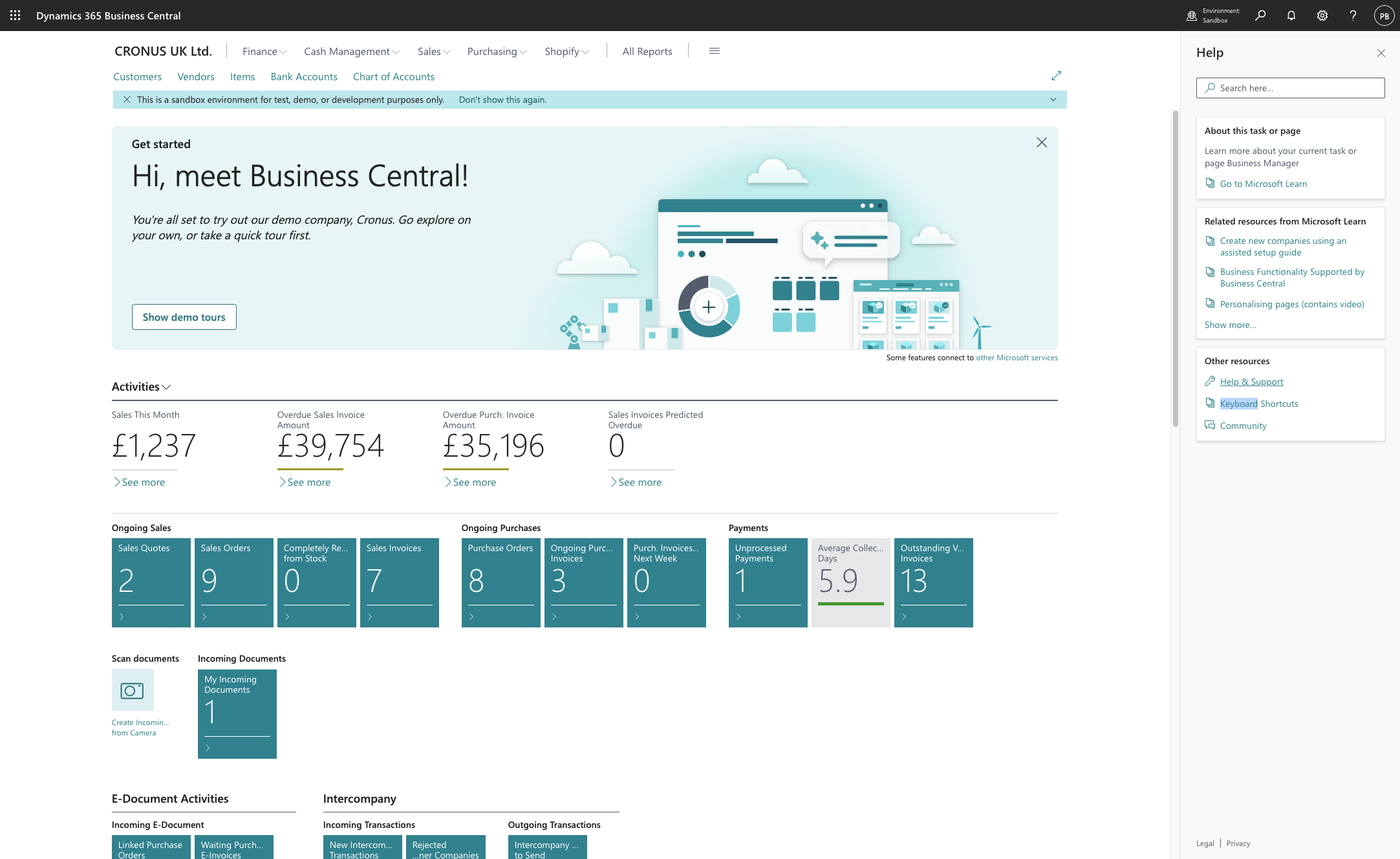Expand the Sales menu
Image resolution: width=1400 pixels, height=859 pixels.
pos(434,51)
